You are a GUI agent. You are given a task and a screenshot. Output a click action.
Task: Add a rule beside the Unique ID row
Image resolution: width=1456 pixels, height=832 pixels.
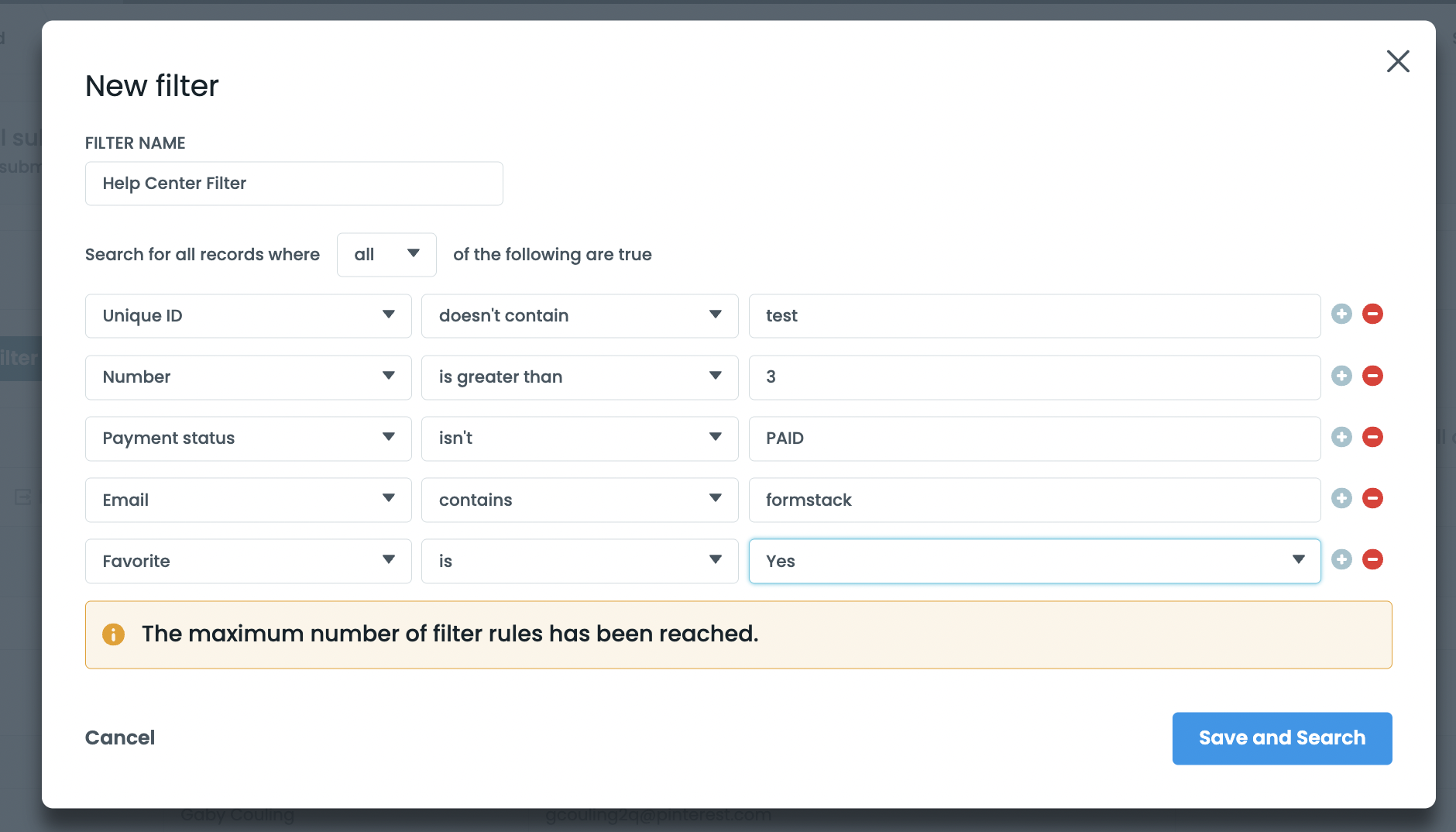pos(1341,314)
